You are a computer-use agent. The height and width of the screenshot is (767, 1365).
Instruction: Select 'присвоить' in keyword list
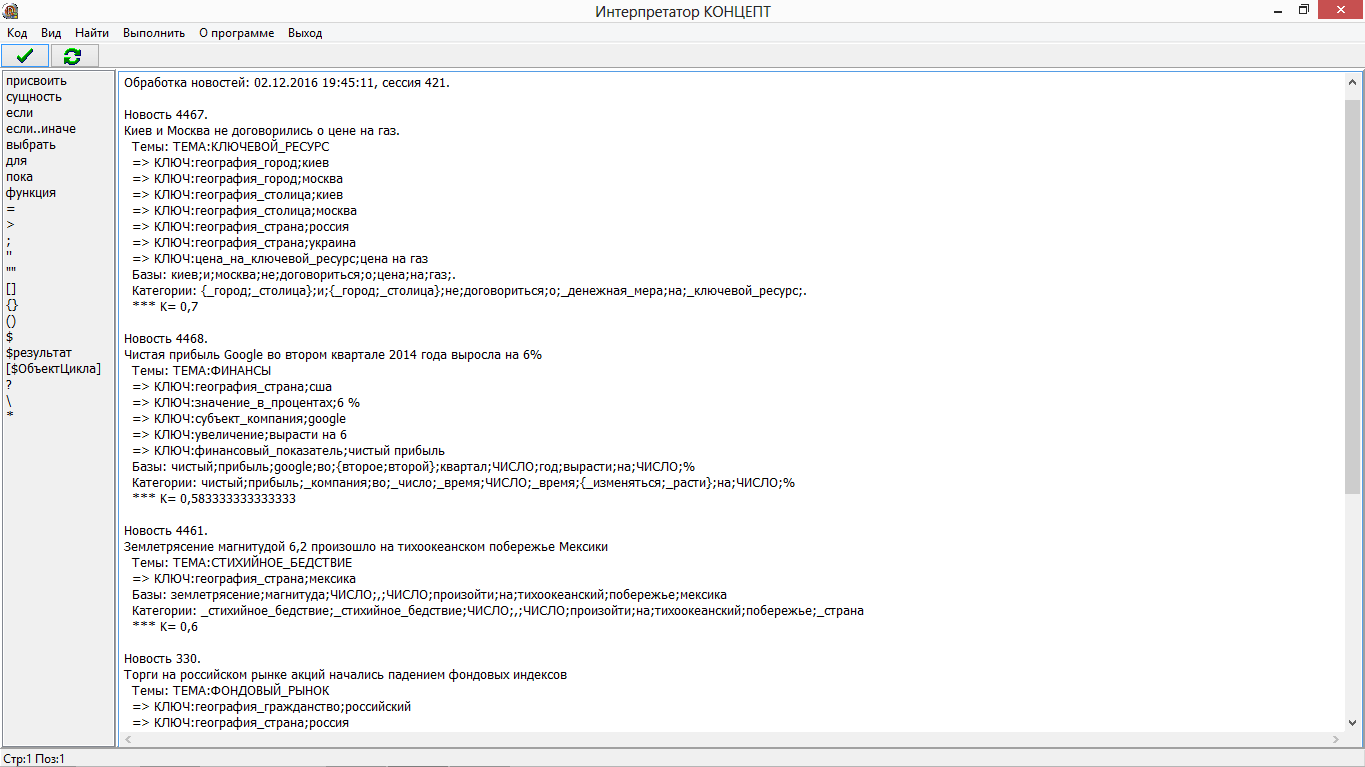36,81
